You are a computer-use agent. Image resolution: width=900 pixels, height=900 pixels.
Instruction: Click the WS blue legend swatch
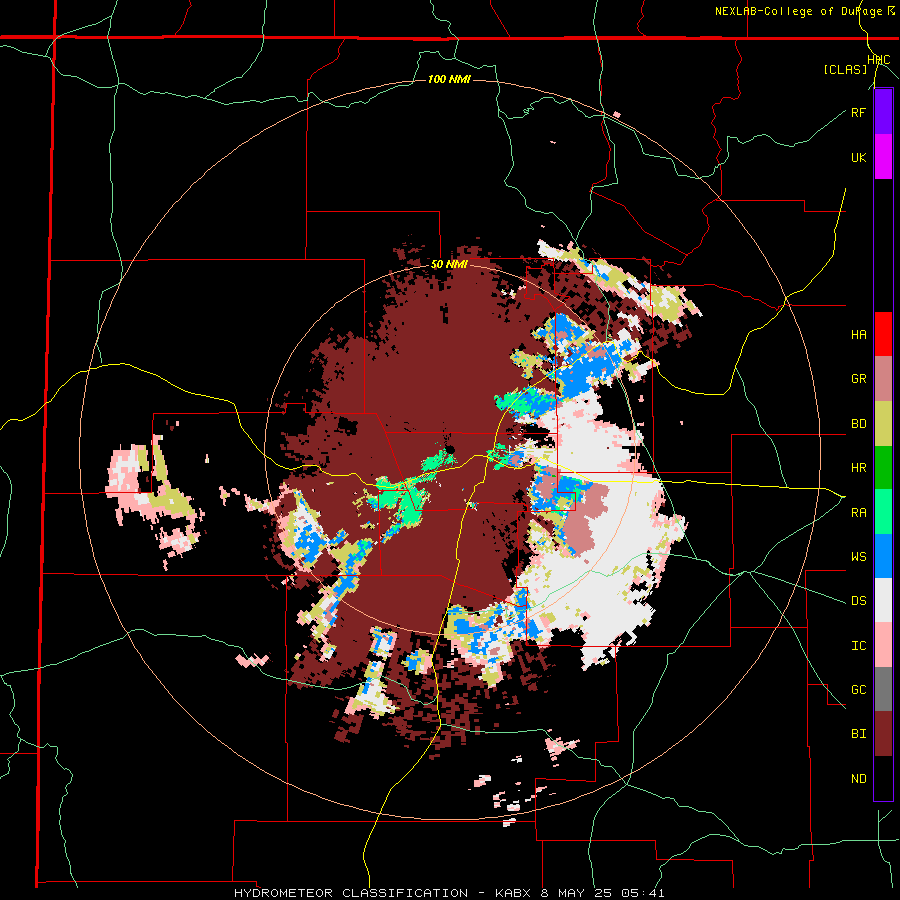click(x=883, y=557)
